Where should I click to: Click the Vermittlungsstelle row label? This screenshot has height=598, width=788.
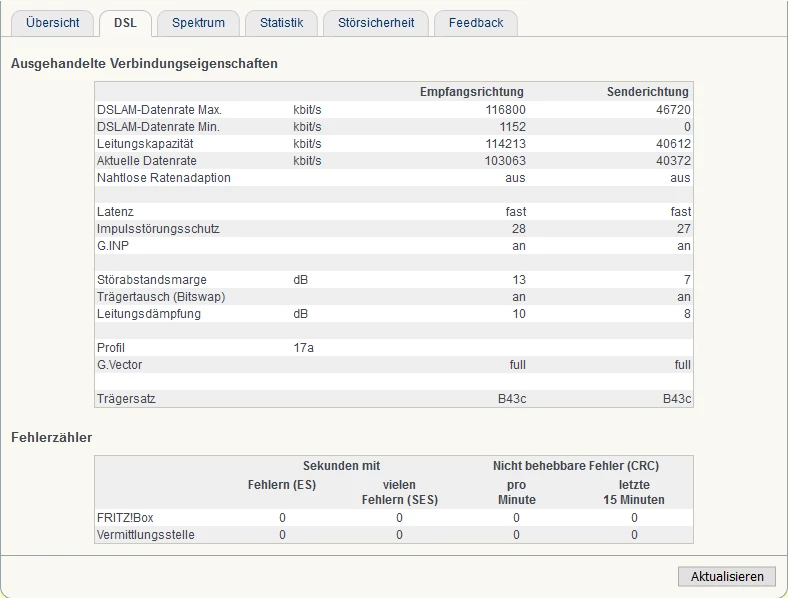[146, 535]
